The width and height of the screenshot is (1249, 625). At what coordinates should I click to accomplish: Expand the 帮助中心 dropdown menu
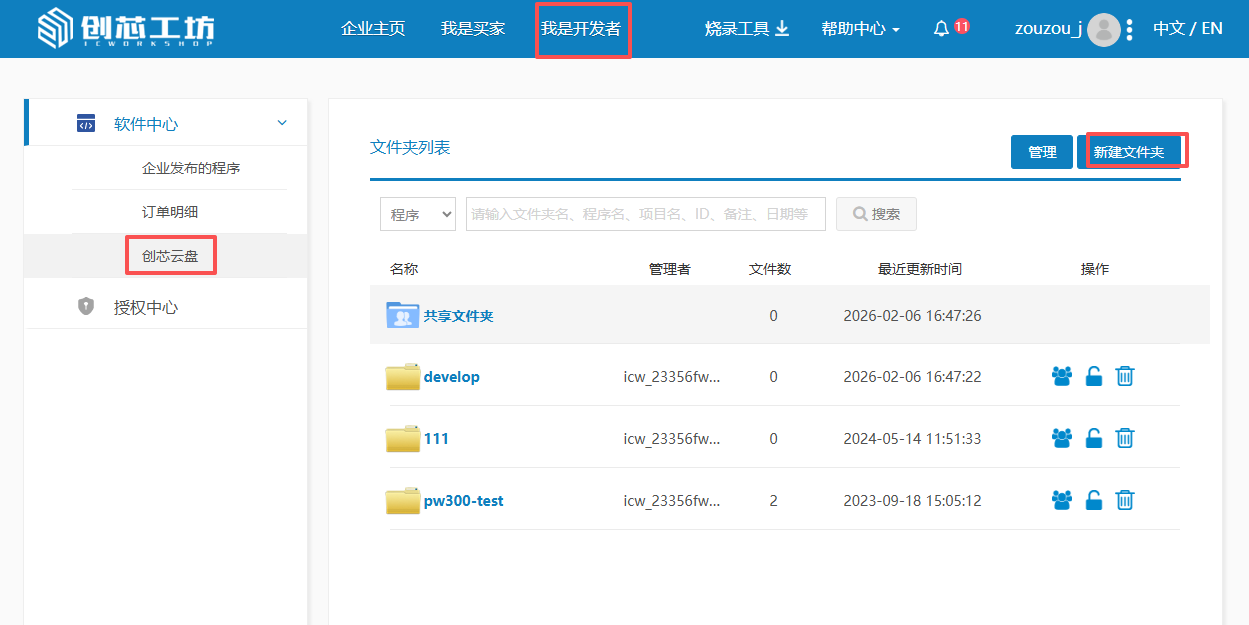[x=860, y=29]
